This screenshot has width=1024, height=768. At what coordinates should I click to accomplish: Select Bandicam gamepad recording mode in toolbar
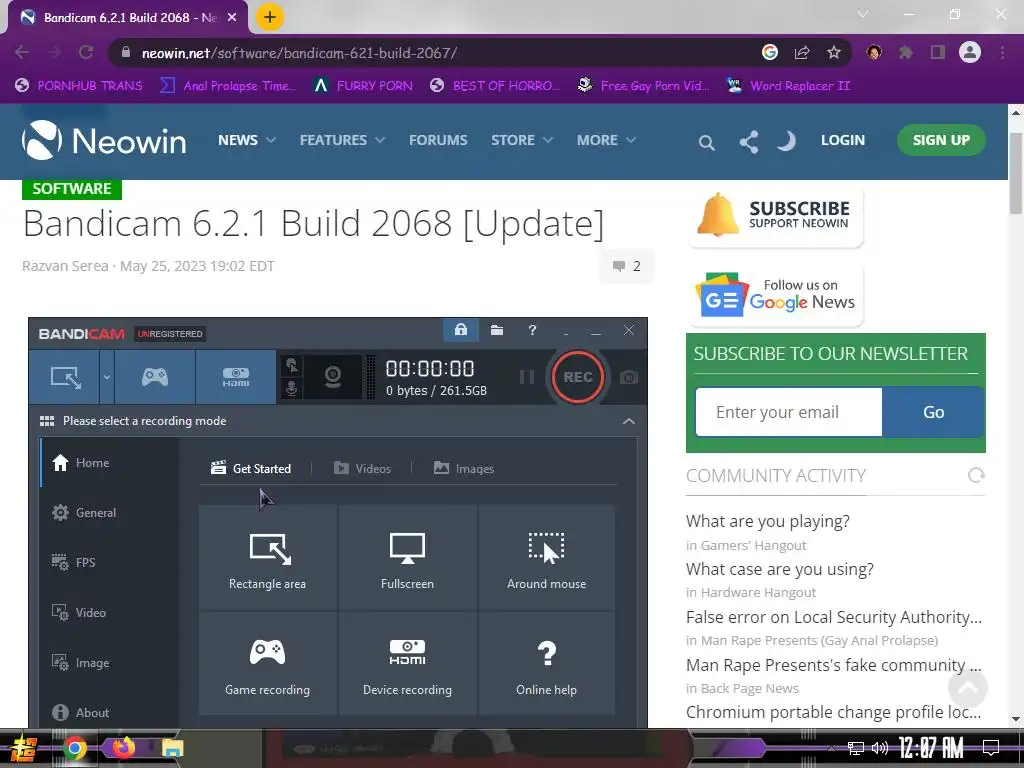155,377
